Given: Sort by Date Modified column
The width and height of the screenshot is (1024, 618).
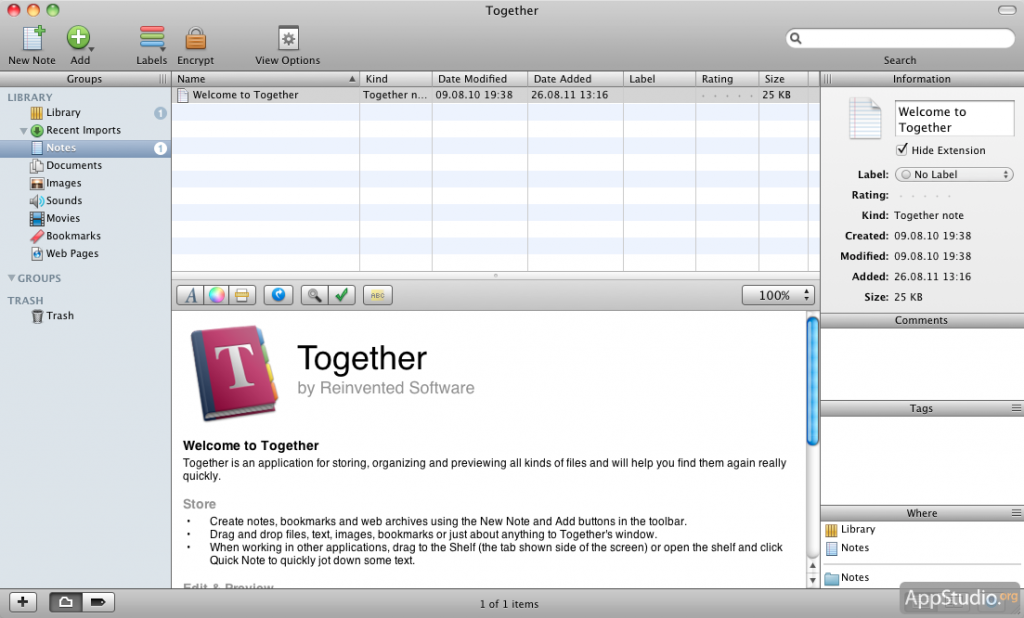Looking at the screenshot, I should (480, 78).
